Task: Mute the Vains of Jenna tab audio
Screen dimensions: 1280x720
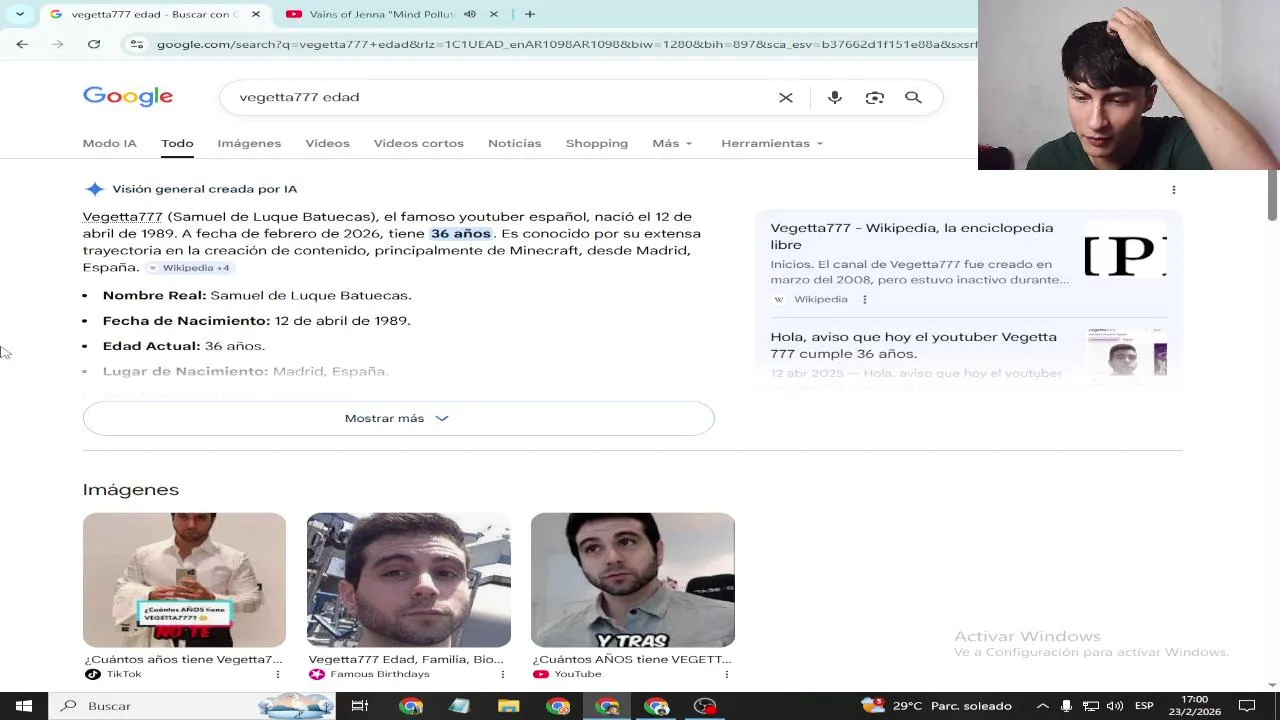Action: click(470, 14)
